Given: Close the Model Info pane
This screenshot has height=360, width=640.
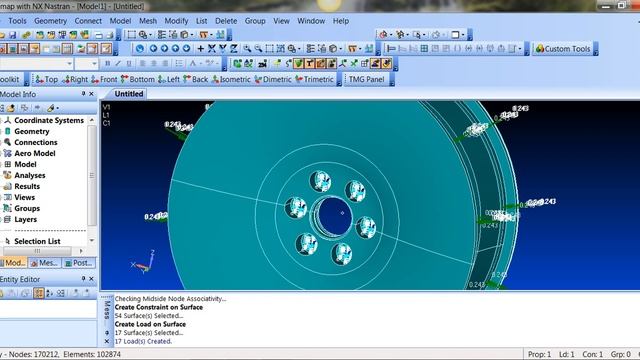Looking at the screenshot, I should pyautogui.click(x=91, y=94).
